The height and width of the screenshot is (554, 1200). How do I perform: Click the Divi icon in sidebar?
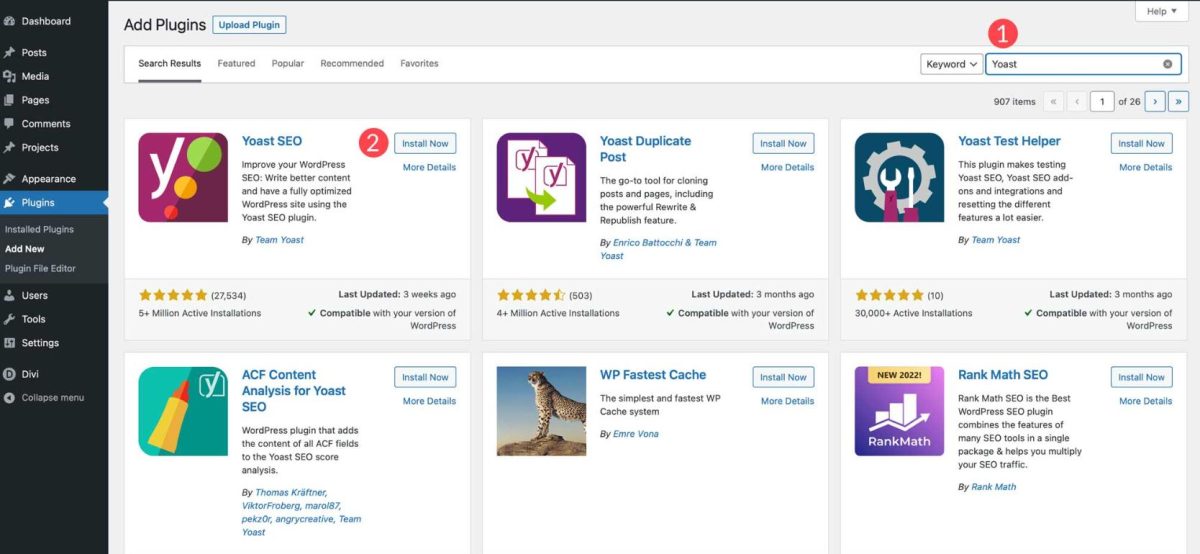click(x=10, y=374)
